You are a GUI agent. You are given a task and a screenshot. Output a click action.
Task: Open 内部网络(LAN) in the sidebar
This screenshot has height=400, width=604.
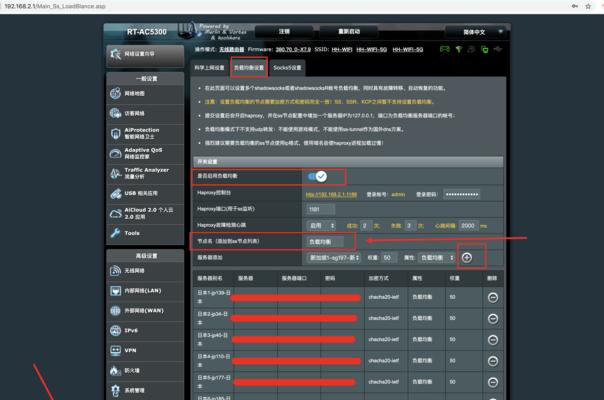pyautogui.click(x=145, y=291)
